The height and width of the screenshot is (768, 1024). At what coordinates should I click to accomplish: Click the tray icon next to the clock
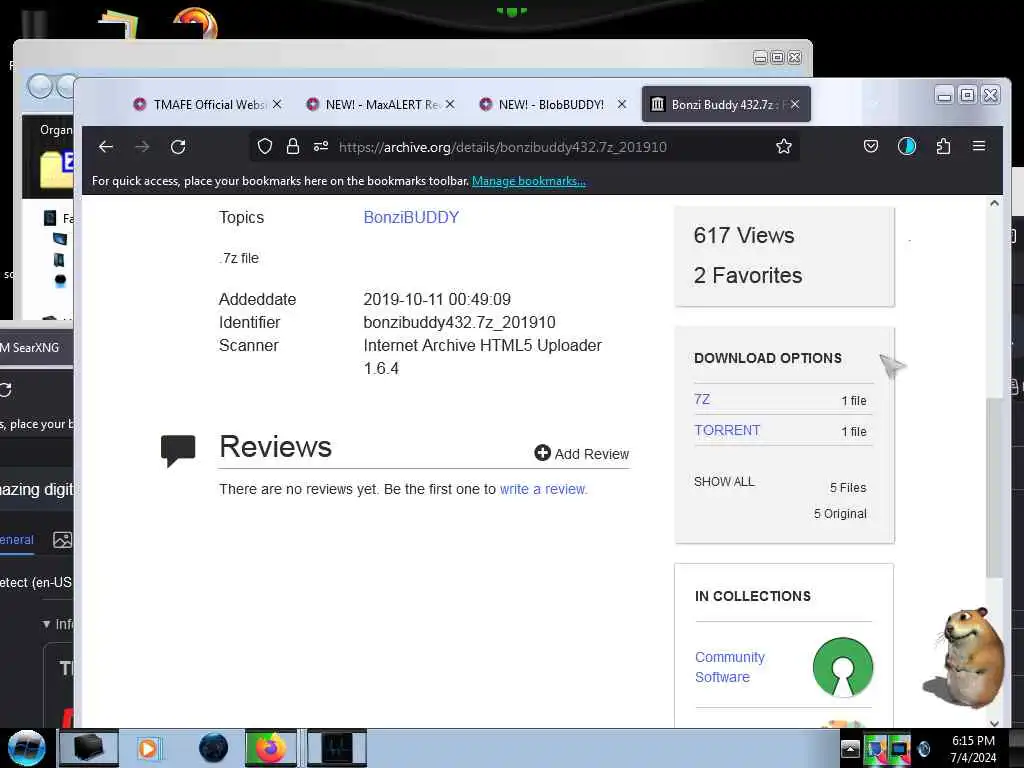point(923,749)
